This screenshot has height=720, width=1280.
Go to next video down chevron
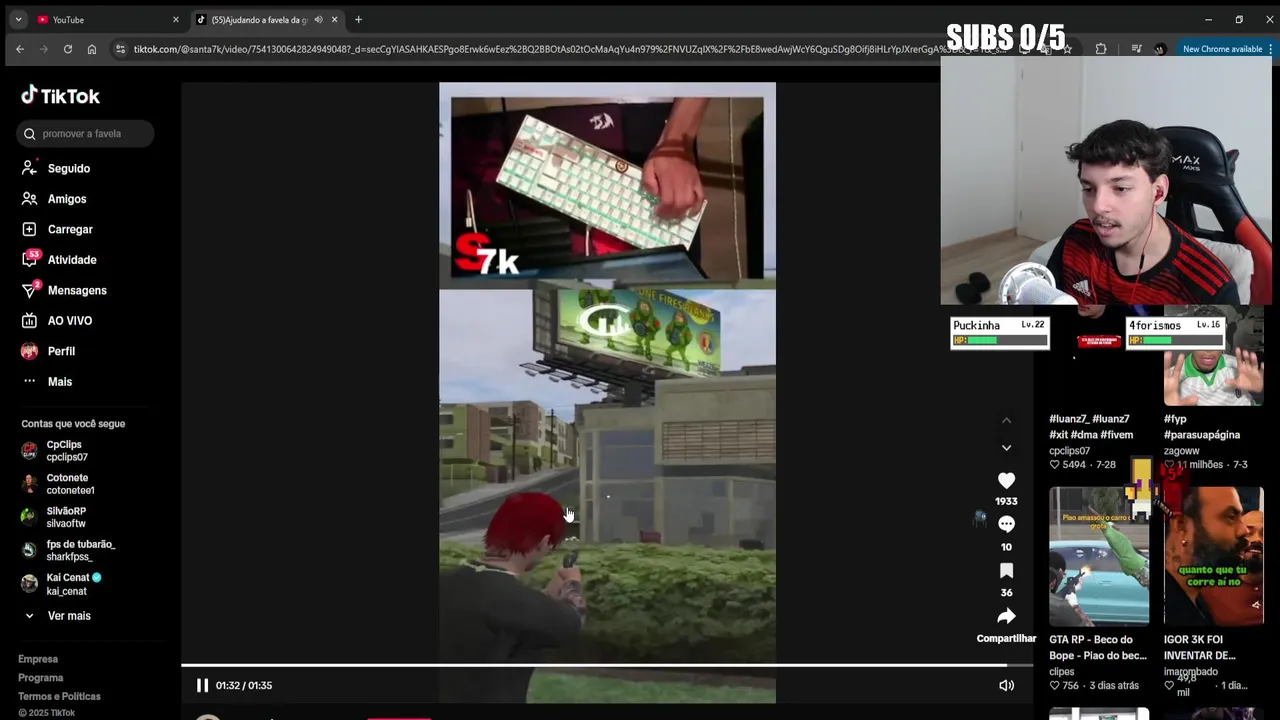[1006, 447]
